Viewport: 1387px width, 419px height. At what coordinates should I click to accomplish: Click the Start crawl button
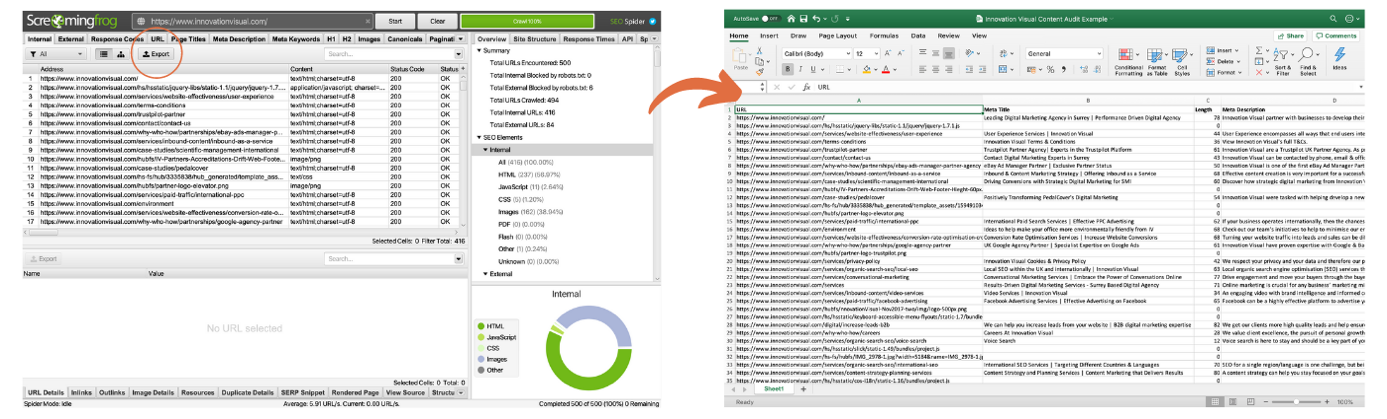396,20
